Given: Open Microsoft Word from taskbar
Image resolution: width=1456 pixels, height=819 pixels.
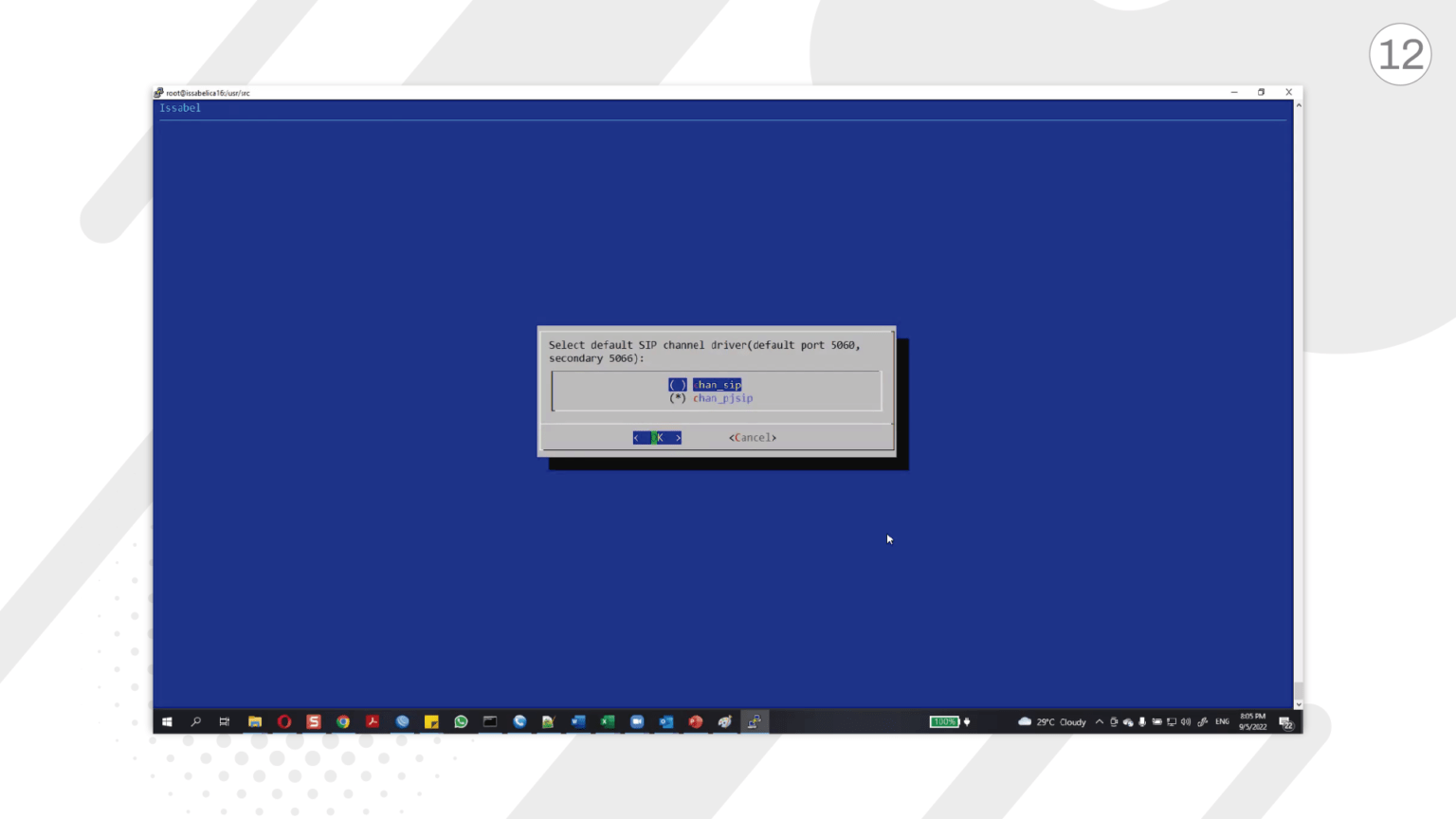Looking at the screenshot, I should pos(578,722).
